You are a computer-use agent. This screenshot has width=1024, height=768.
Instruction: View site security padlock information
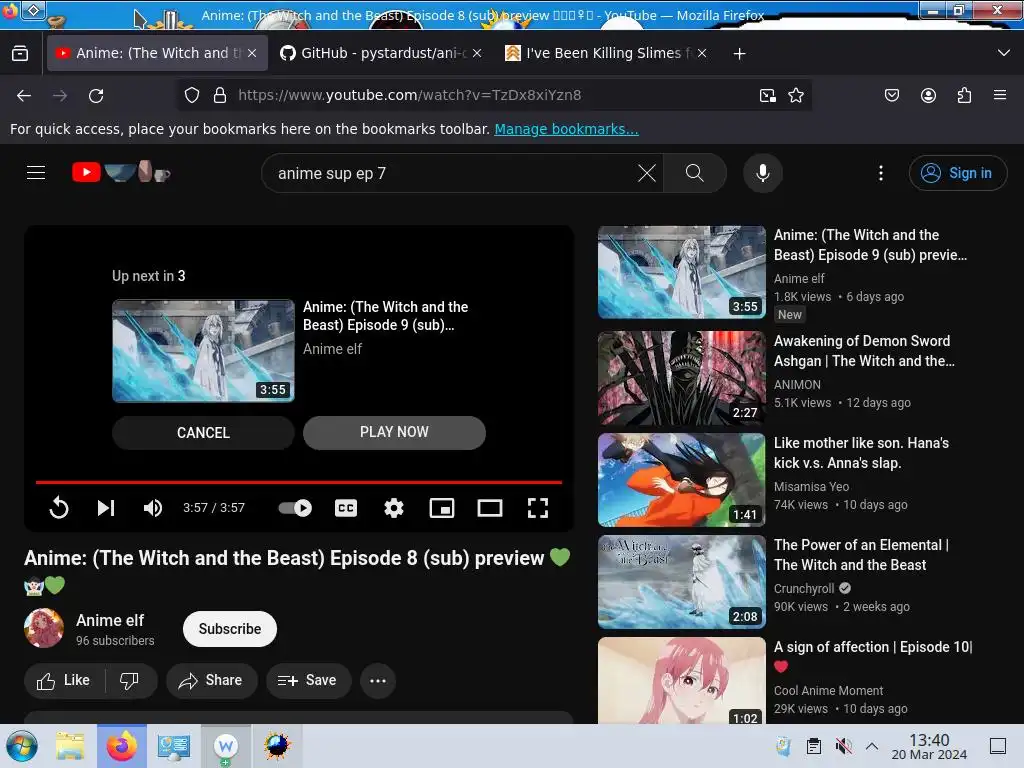220,95
